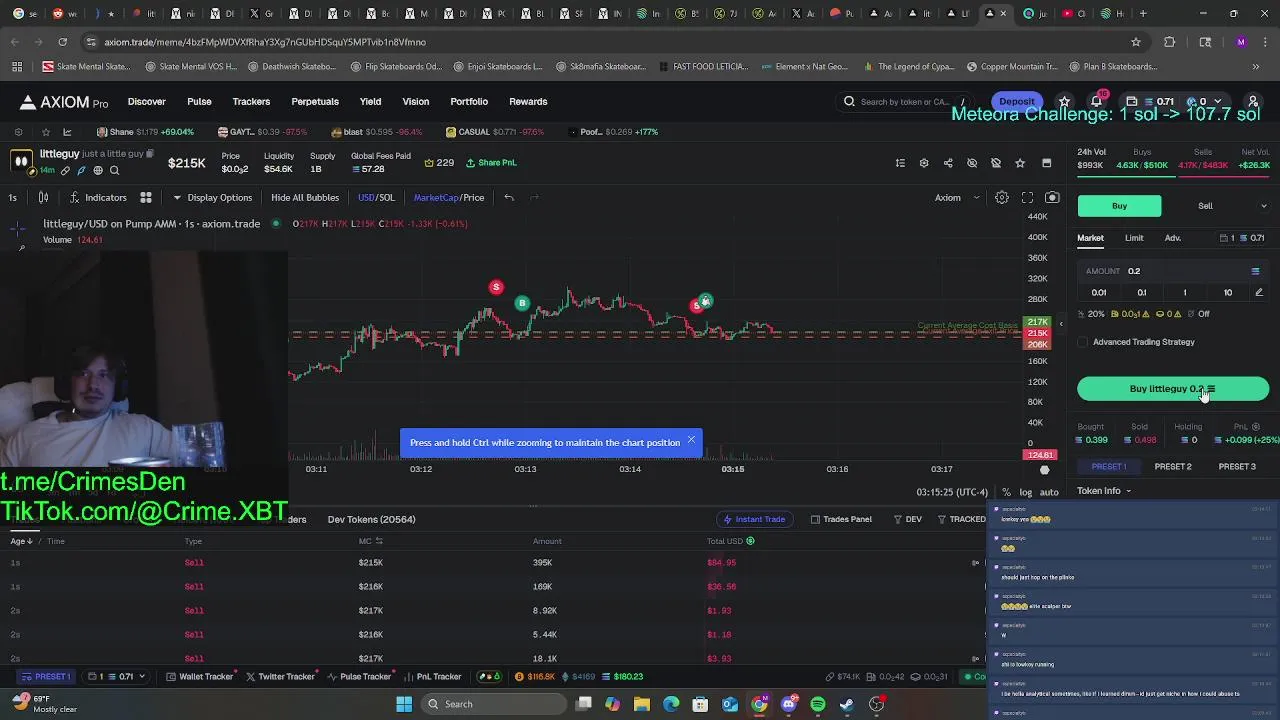
Task: Collapse the chart side panel arrow
Action: coord(1061,324)
